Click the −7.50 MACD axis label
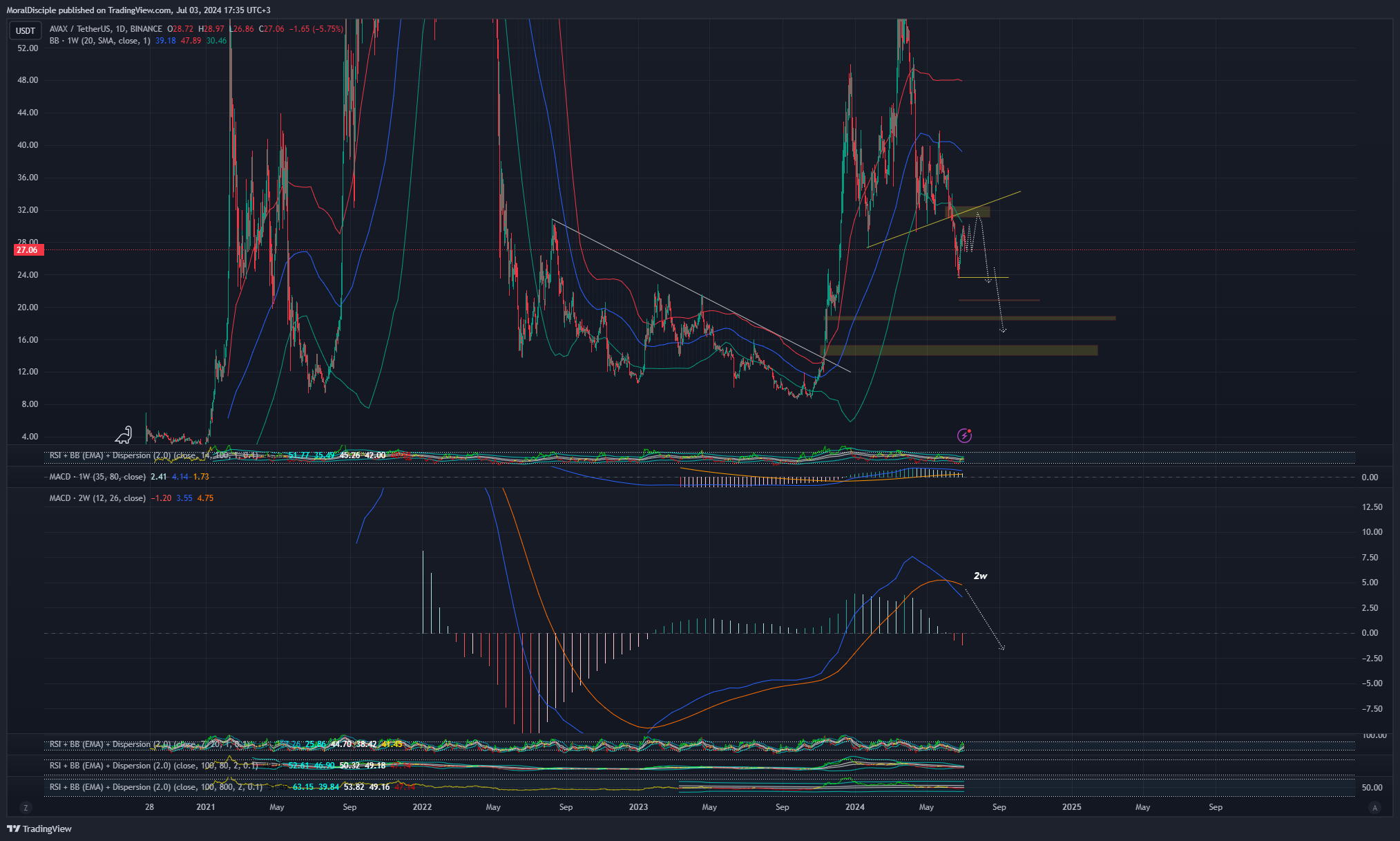This screenshot has height=841, width=1400. (x=1372, y=709)
